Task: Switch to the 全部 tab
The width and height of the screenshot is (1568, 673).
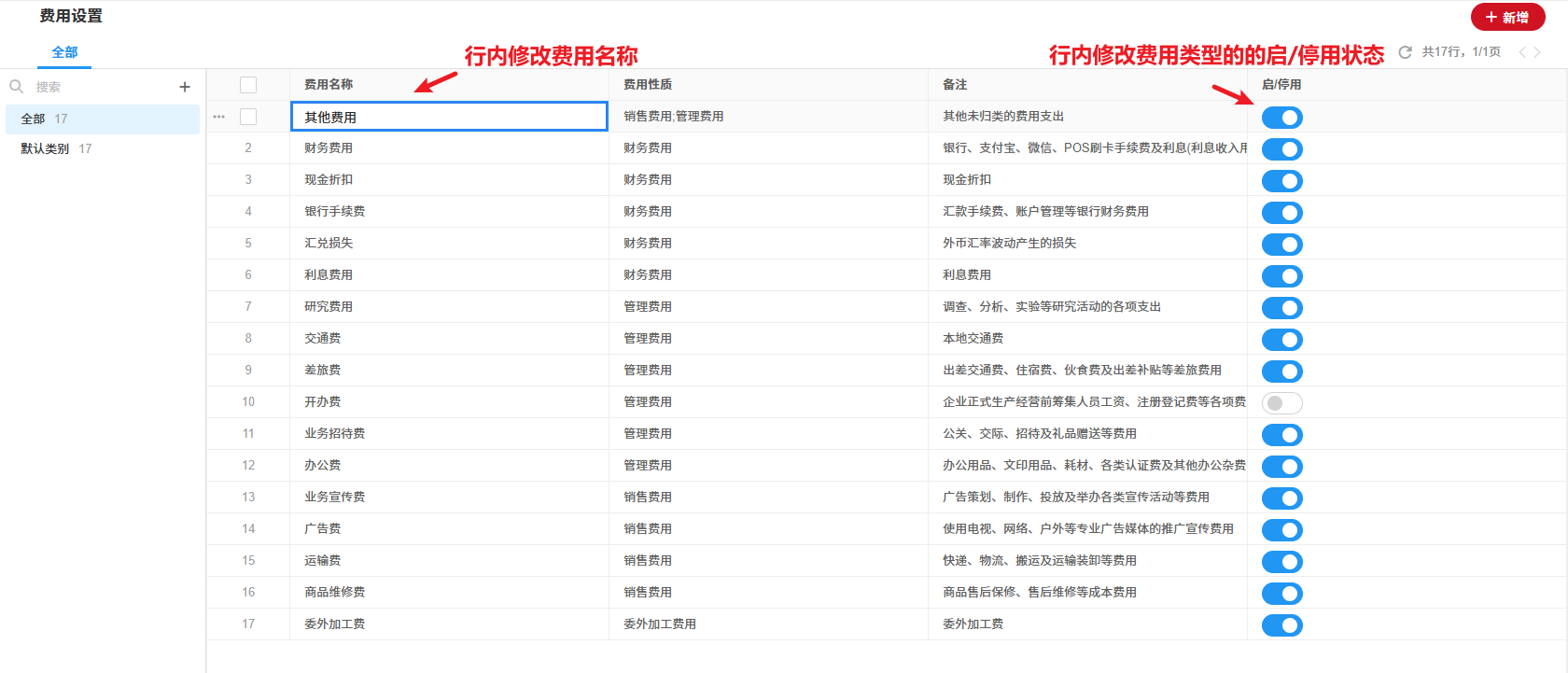Action: pyautogui.click(x=64, y=52)
